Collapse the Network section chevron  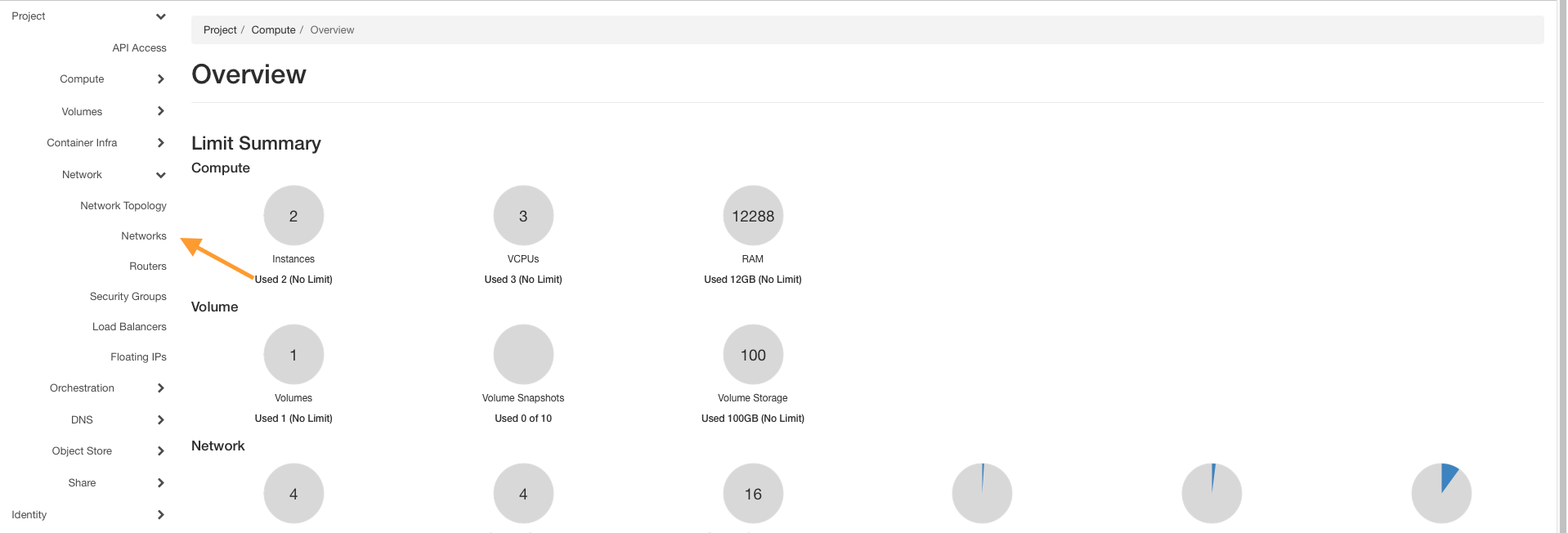pyautogui.click(x=160, y=175)
